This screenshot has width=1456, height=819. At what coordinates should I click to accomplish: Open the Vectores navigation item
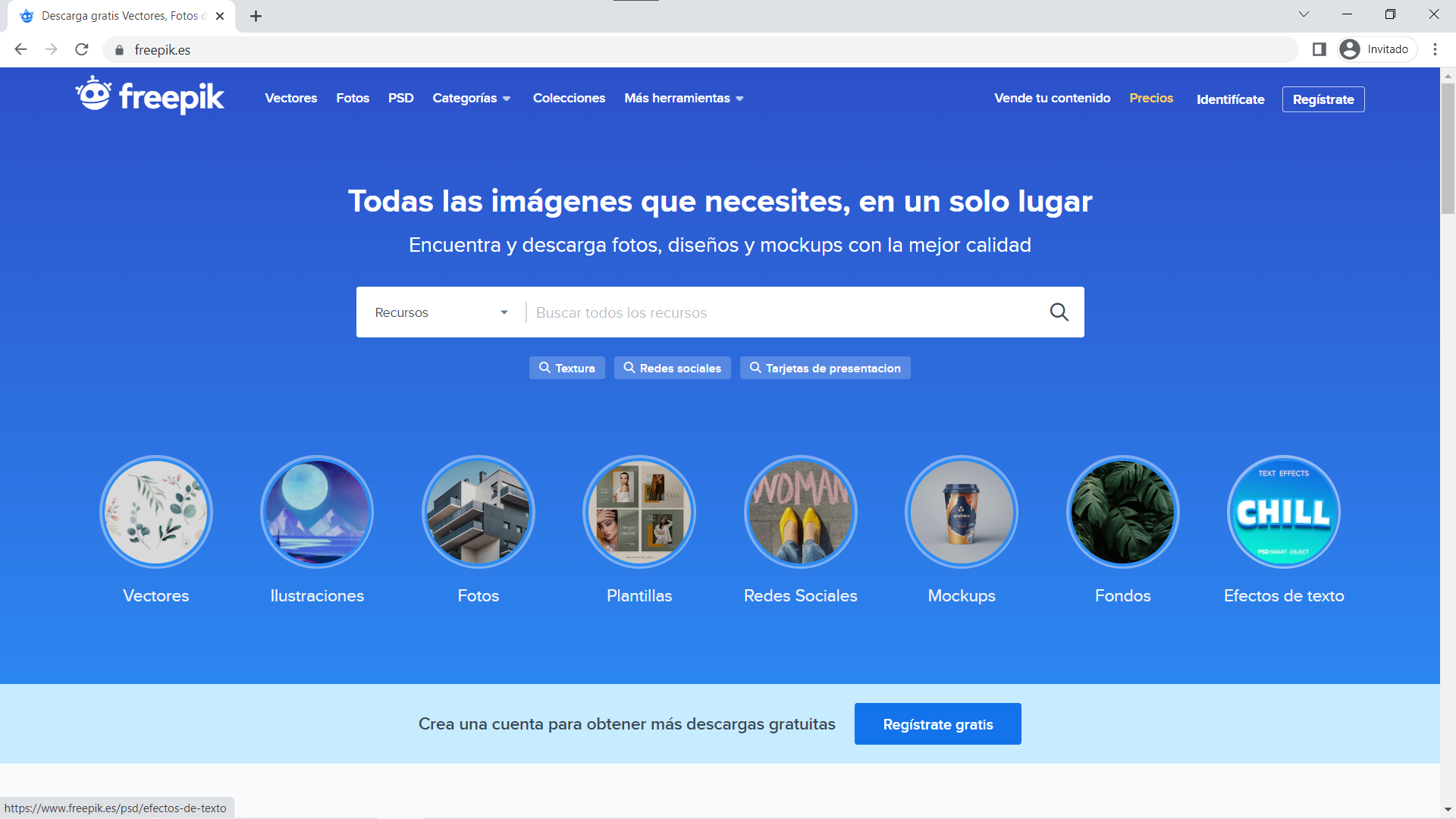click(x=291, y=99)
